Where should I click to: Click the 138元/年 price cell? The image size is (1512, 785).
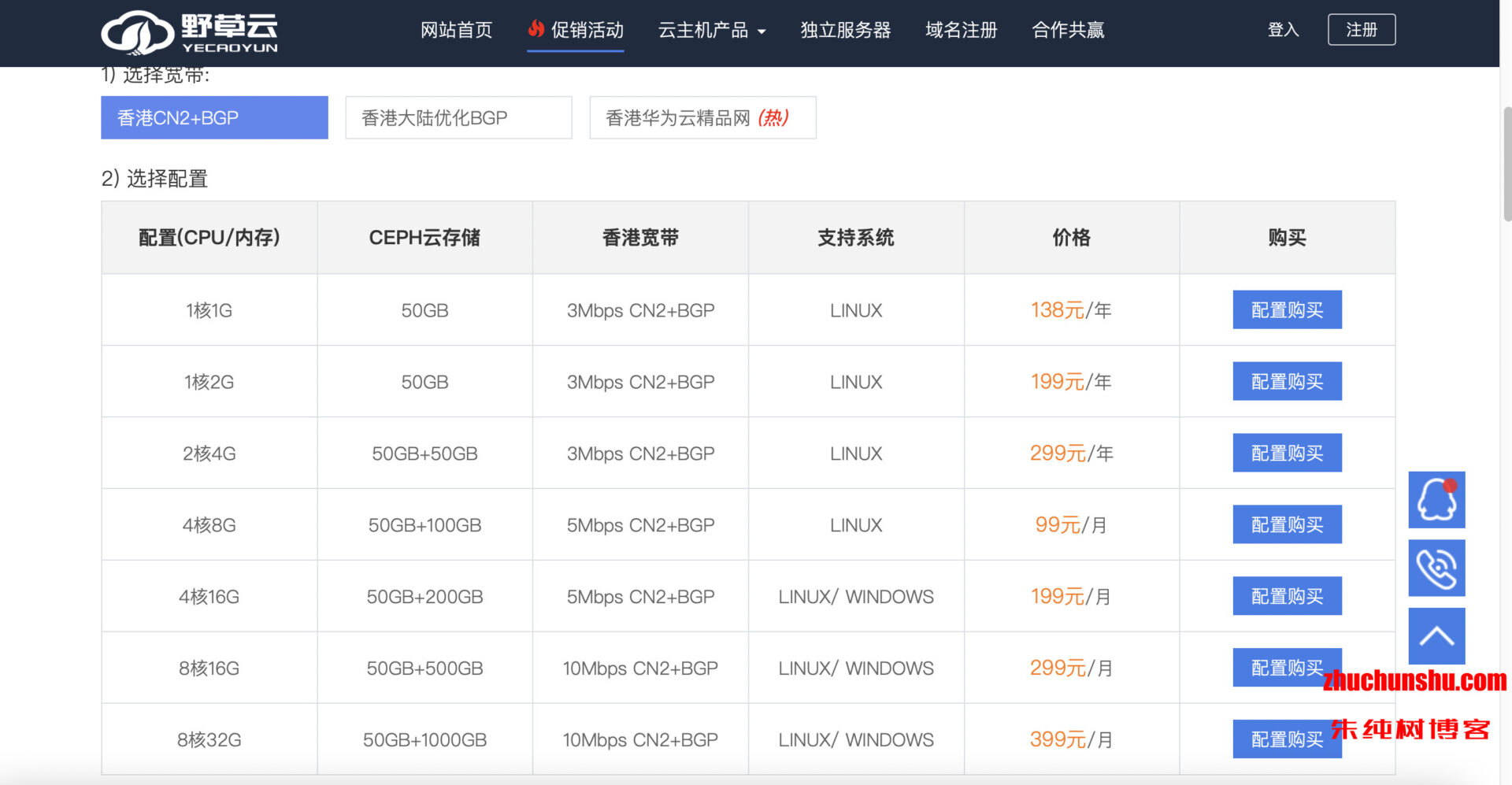tap(1071, 310)
